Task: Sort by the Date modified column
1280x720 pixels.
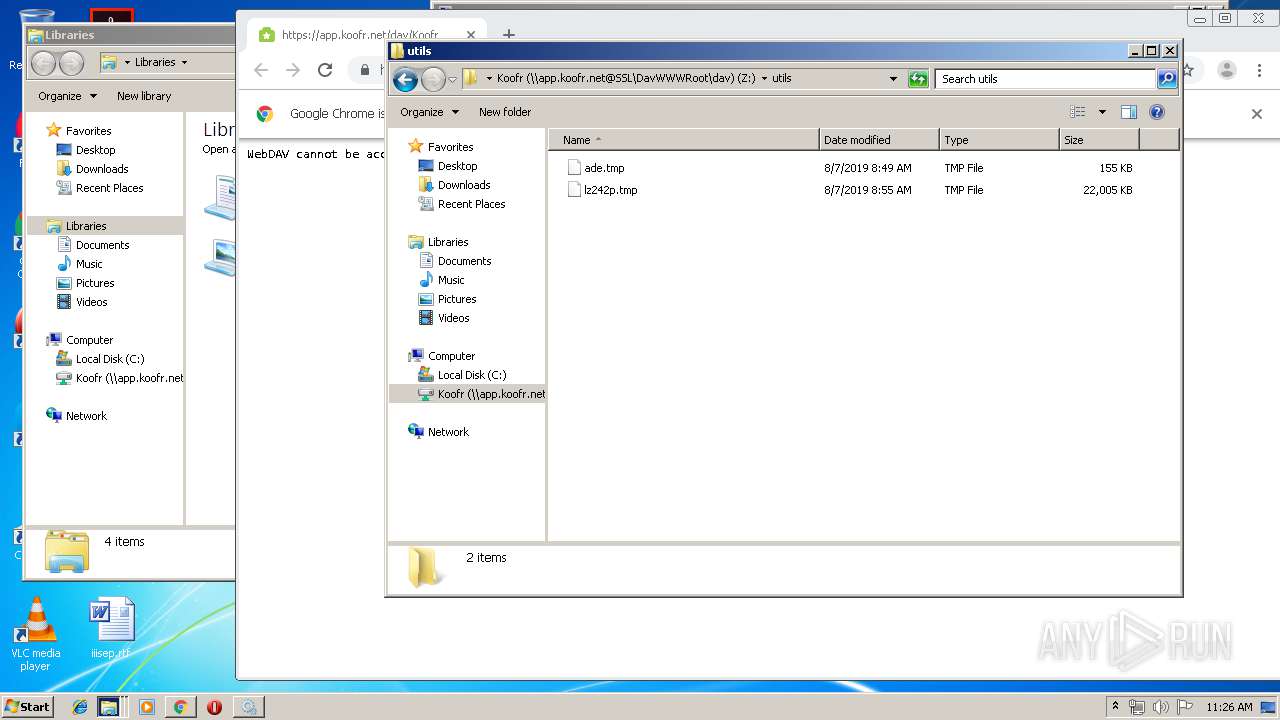Action: point(879,140)
